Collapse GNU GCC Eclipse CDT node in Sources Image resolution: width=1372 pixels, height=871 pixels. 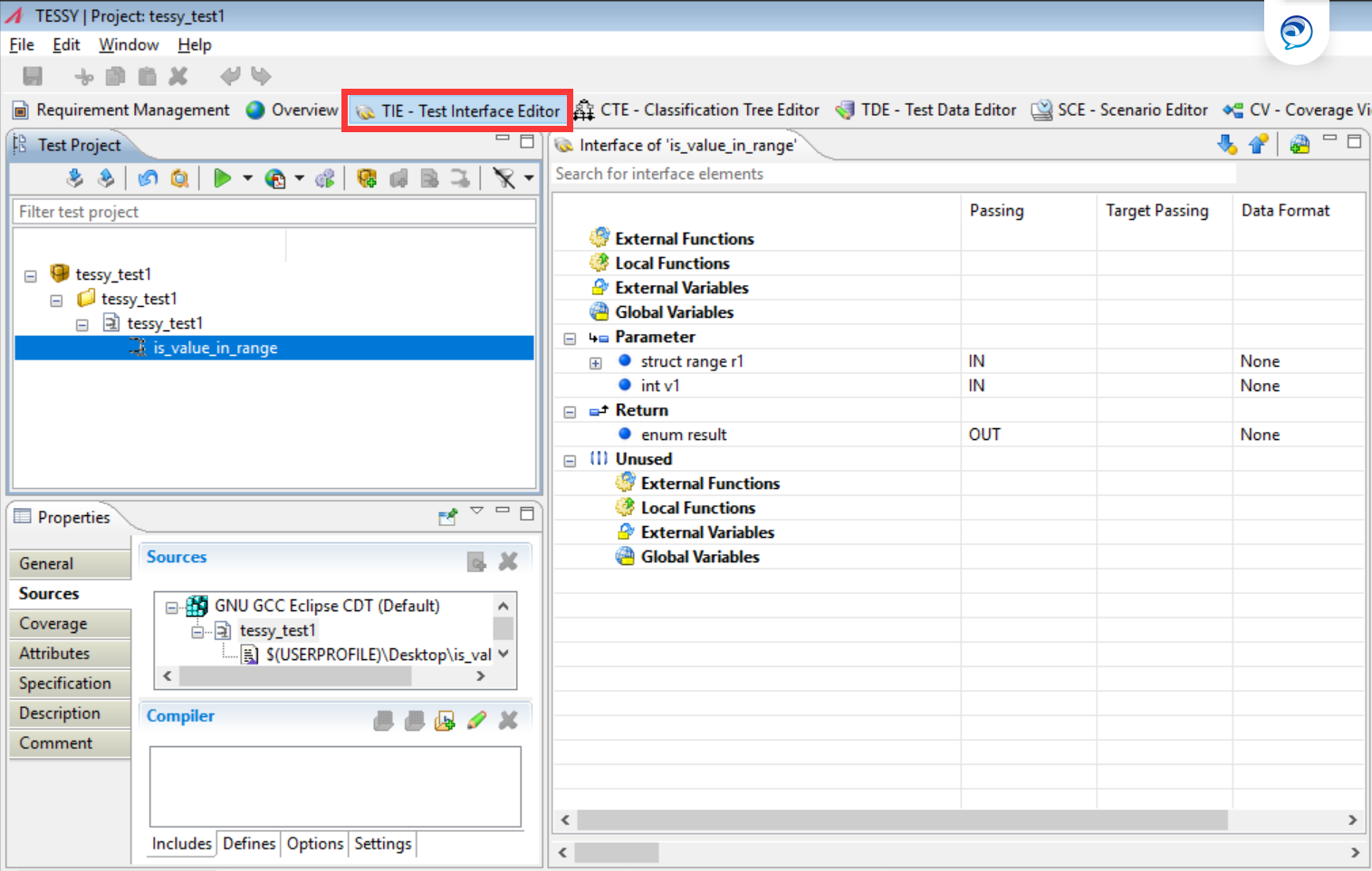(171, 608)
